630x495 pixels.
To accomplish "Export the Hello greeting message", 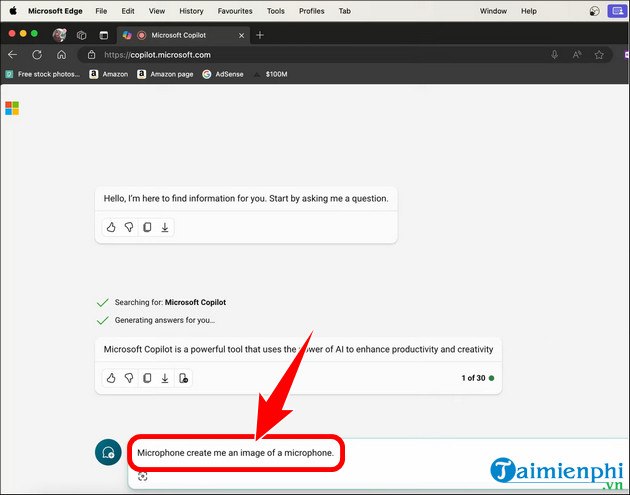I will click(x=165, y=227).
